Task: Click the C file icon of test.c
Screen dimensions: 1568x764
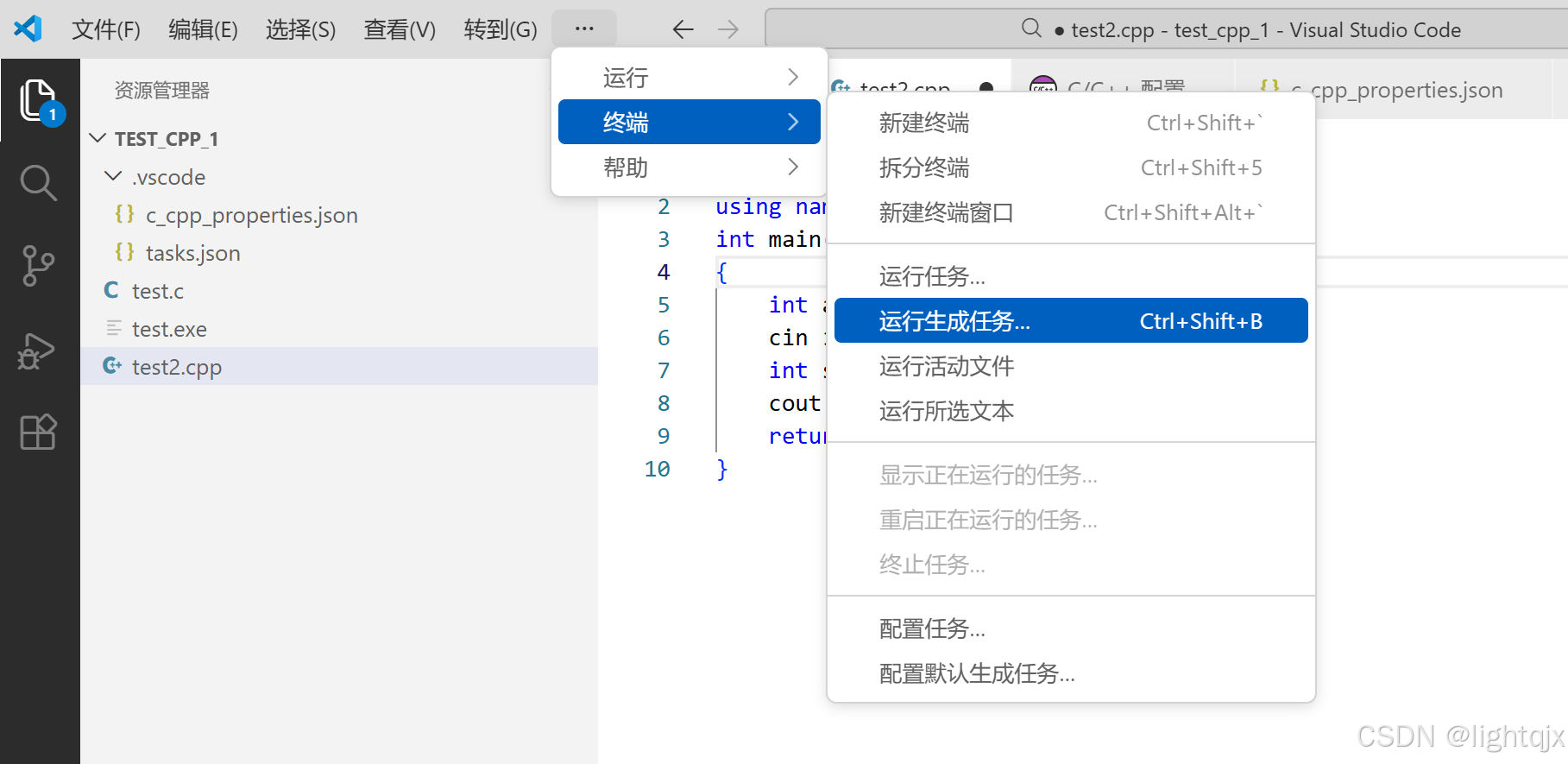Action: pos(111,290)
